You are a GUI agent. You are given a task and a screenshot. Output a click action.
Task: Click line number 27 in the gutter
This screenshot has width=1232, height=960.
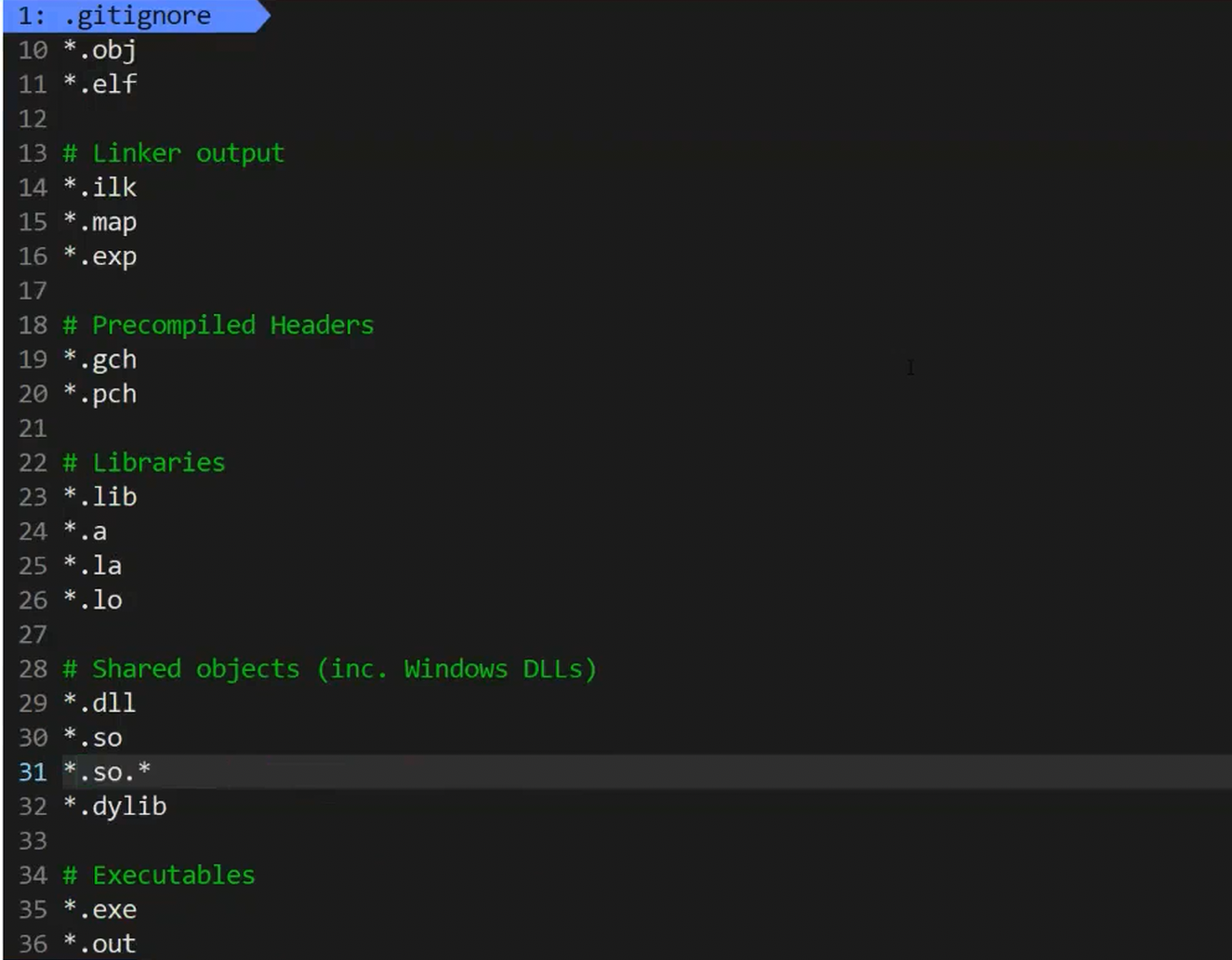pos(33,635)
